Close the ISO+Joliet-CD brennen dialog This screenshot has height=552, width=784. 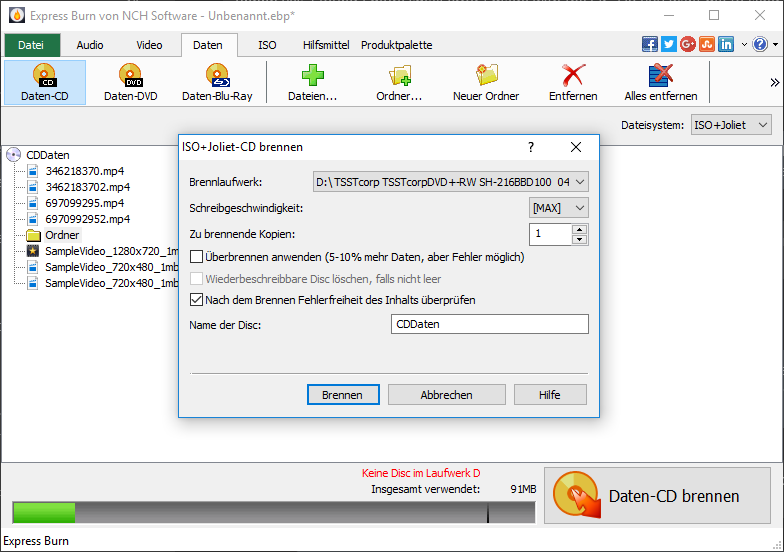coord(576,147)
